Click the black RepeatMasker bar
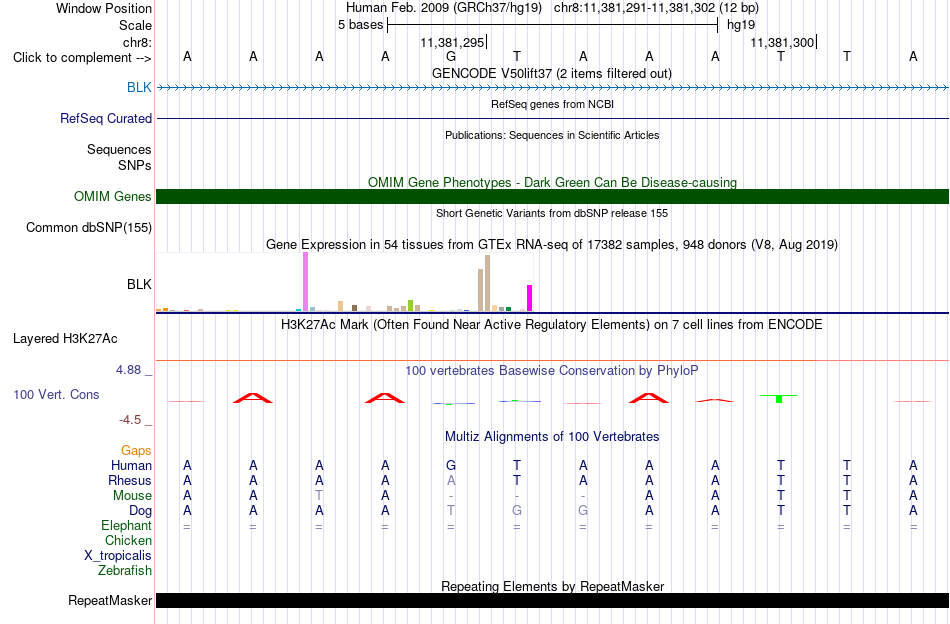 click(553, 600)
